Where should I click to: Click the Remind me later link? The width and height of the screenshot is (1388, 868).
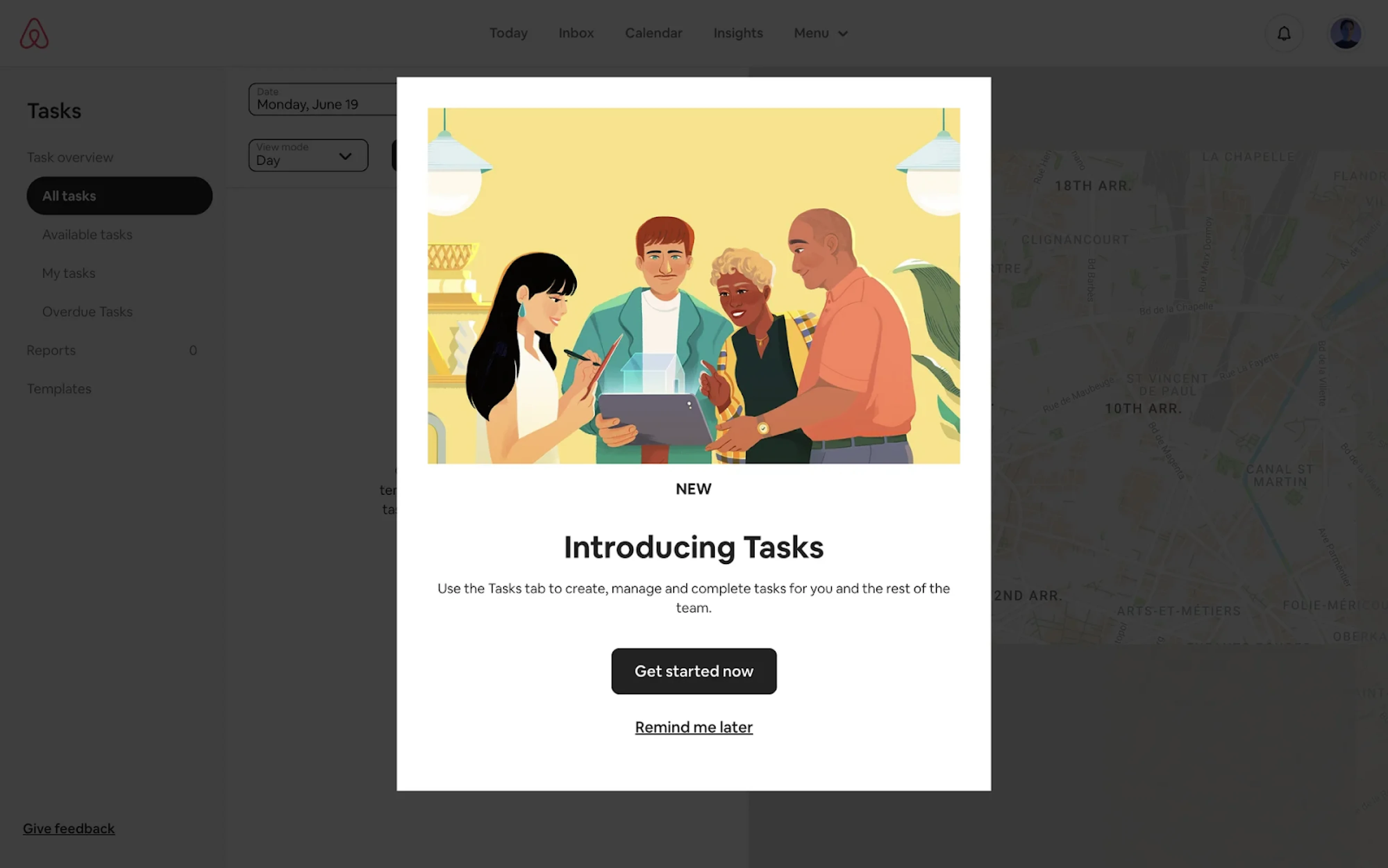coord(693,727)
